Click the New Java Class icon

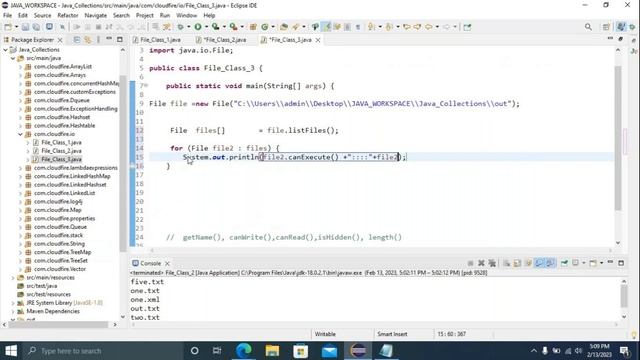coord(264,27)
